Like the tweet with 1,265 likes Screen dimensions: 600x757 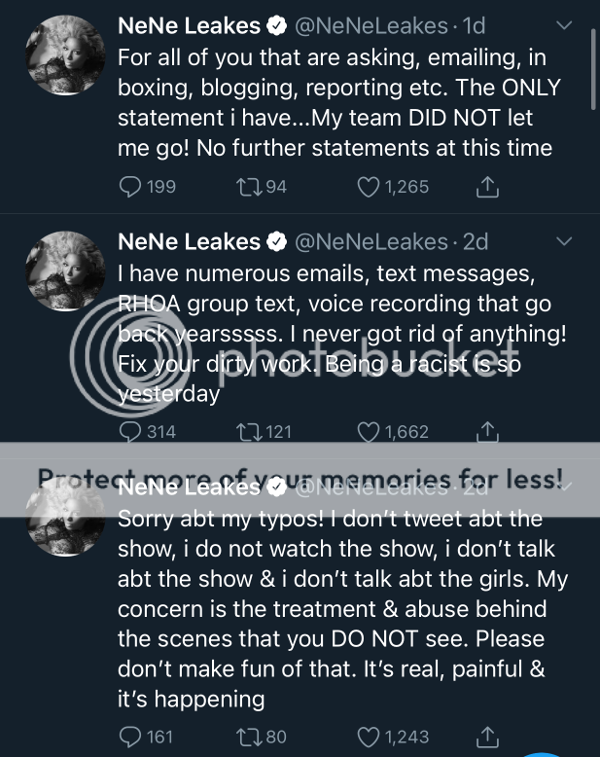point(369,187)
